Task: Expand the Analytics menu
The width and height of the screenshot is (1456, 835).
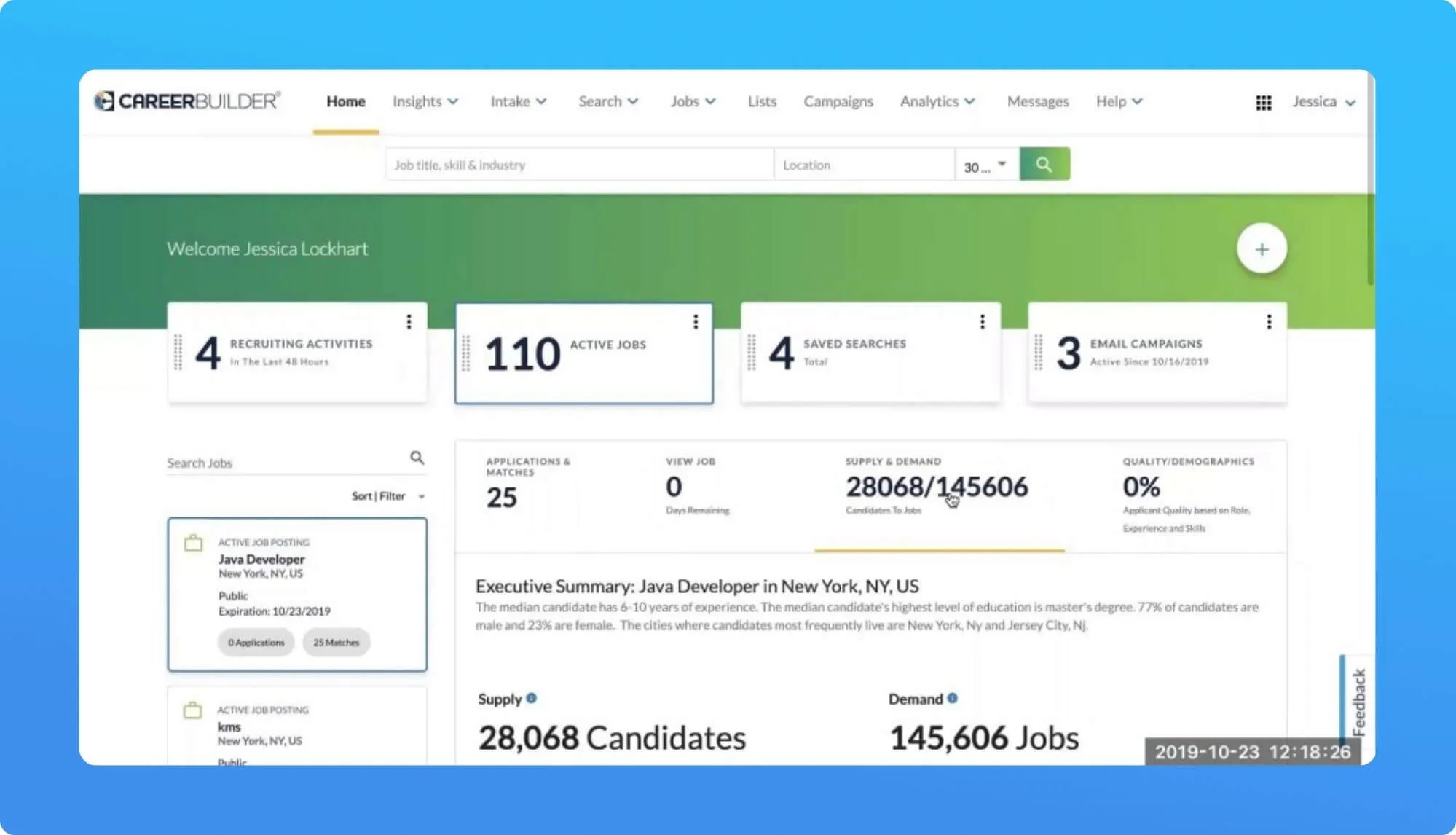Action: [x=937, y=101]
